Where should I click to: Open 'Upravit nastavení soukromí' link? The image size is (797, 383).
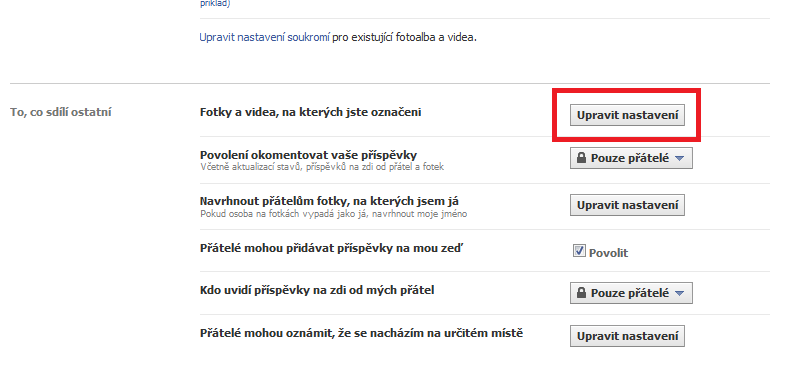pyautogui.click(x=264, y=38)
